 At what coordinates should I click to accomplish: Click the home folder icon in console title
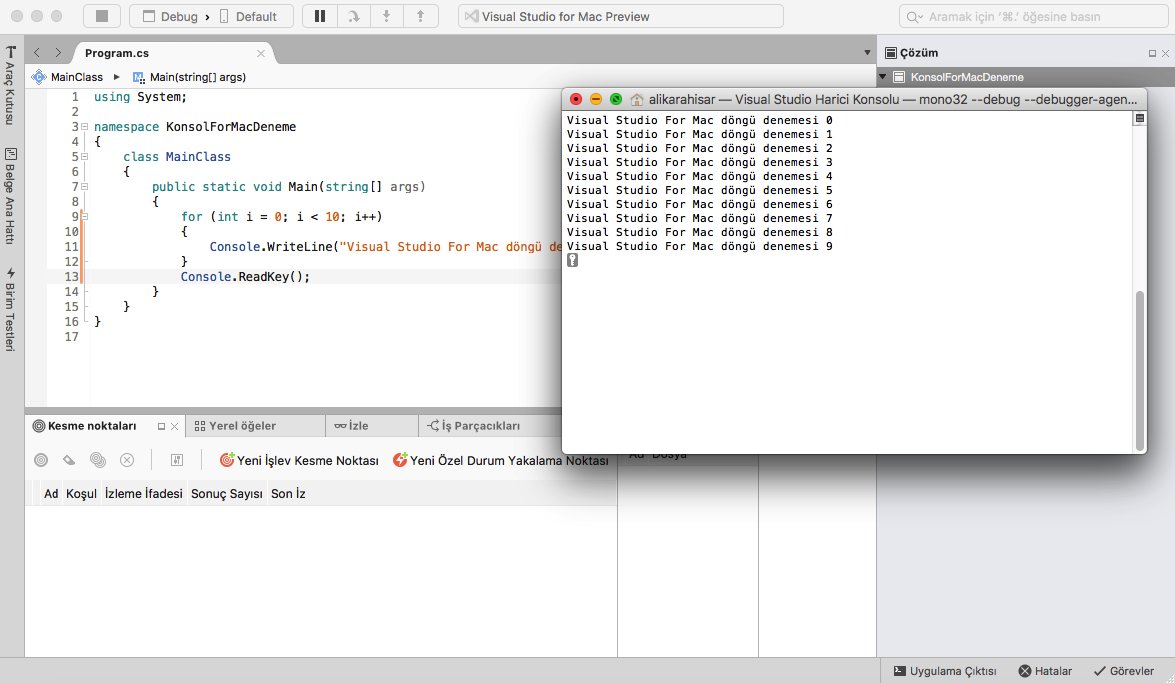[x=637, y=99]
